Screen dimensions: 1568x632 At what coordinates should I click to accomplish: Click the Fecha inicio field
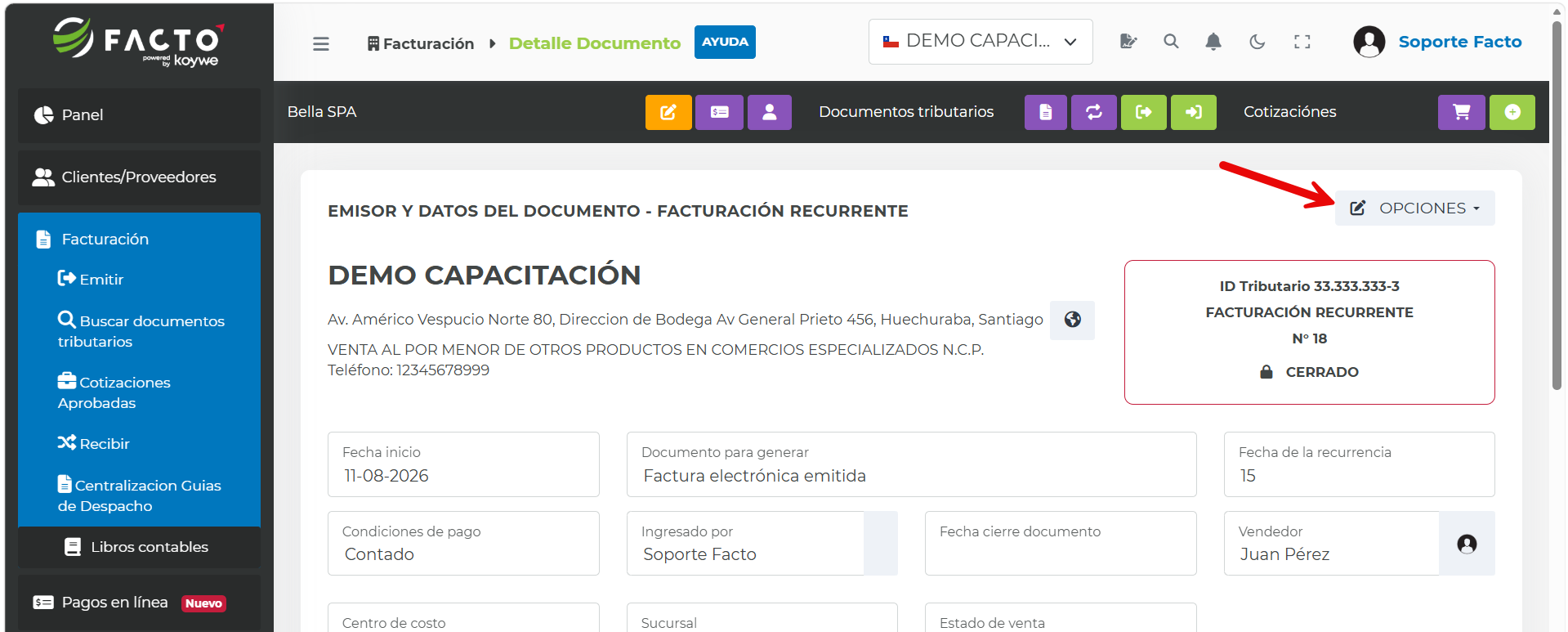point(463,464)
